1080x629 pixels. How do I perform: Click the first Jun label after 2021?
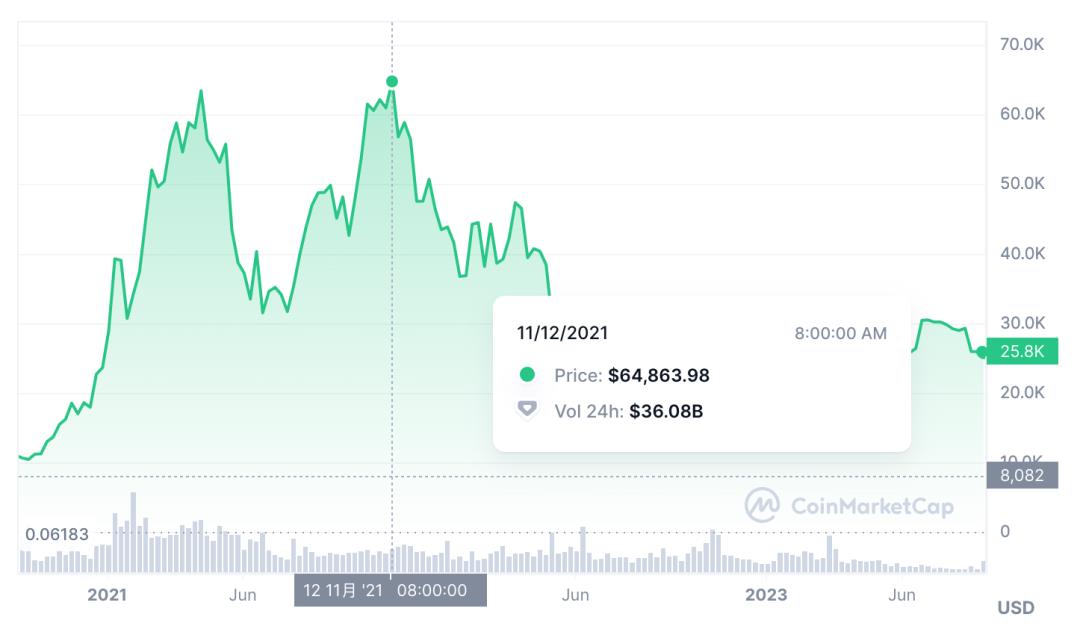[x=242, y=595]
